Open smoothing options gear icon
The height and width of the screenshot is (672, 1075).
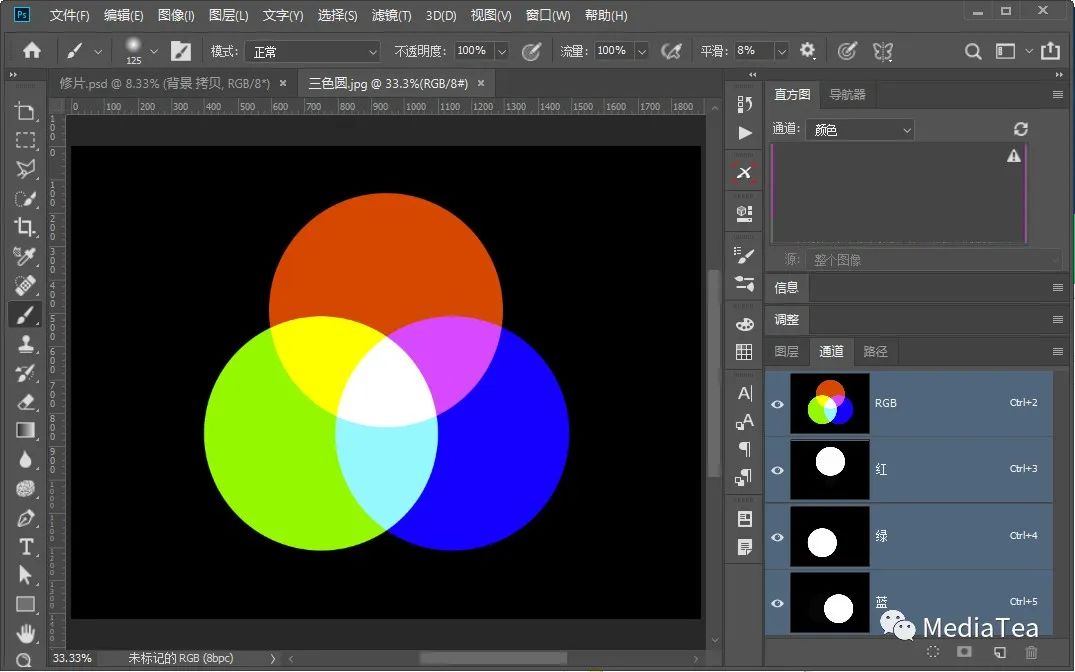(808, 50)
